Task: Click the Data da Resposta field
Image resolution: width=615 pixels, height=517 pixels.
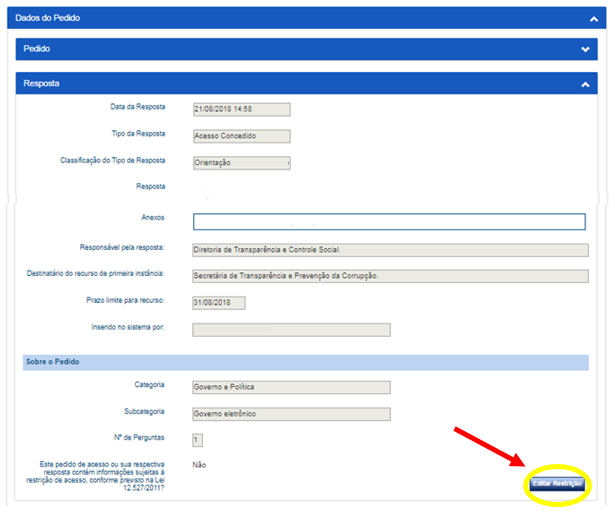Action: 240,109
